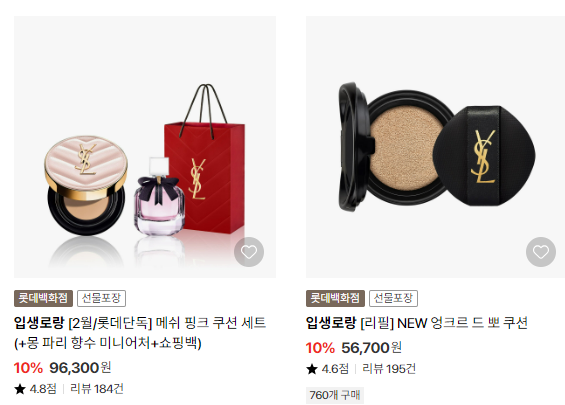Image resolution: width=565 pixels, height=405 pixels.
Task: Click the star icon next to the 4.6점 rating
Action: pos(312,369)
